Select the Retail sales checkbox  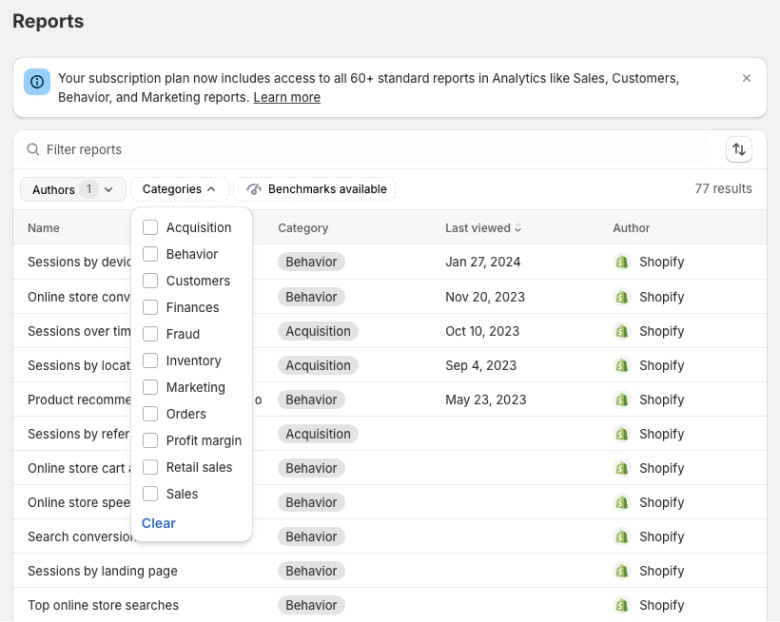click(x=150, y=467)
